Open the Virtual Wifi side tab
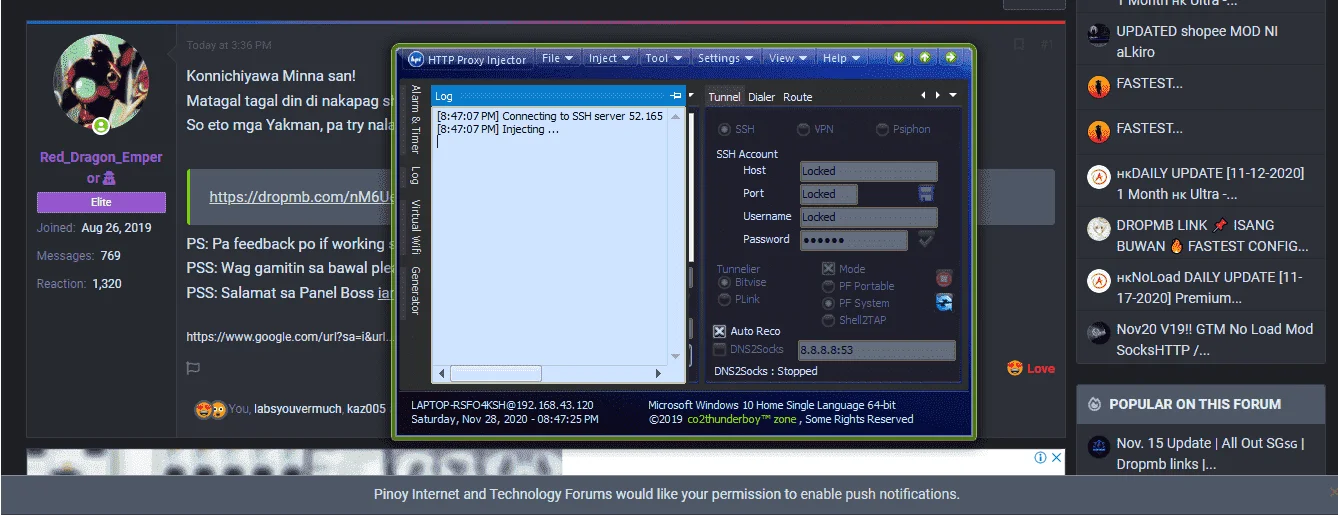Image resolution: width=1338 pixels, height=515 pixels. click(x=415, y=225)
